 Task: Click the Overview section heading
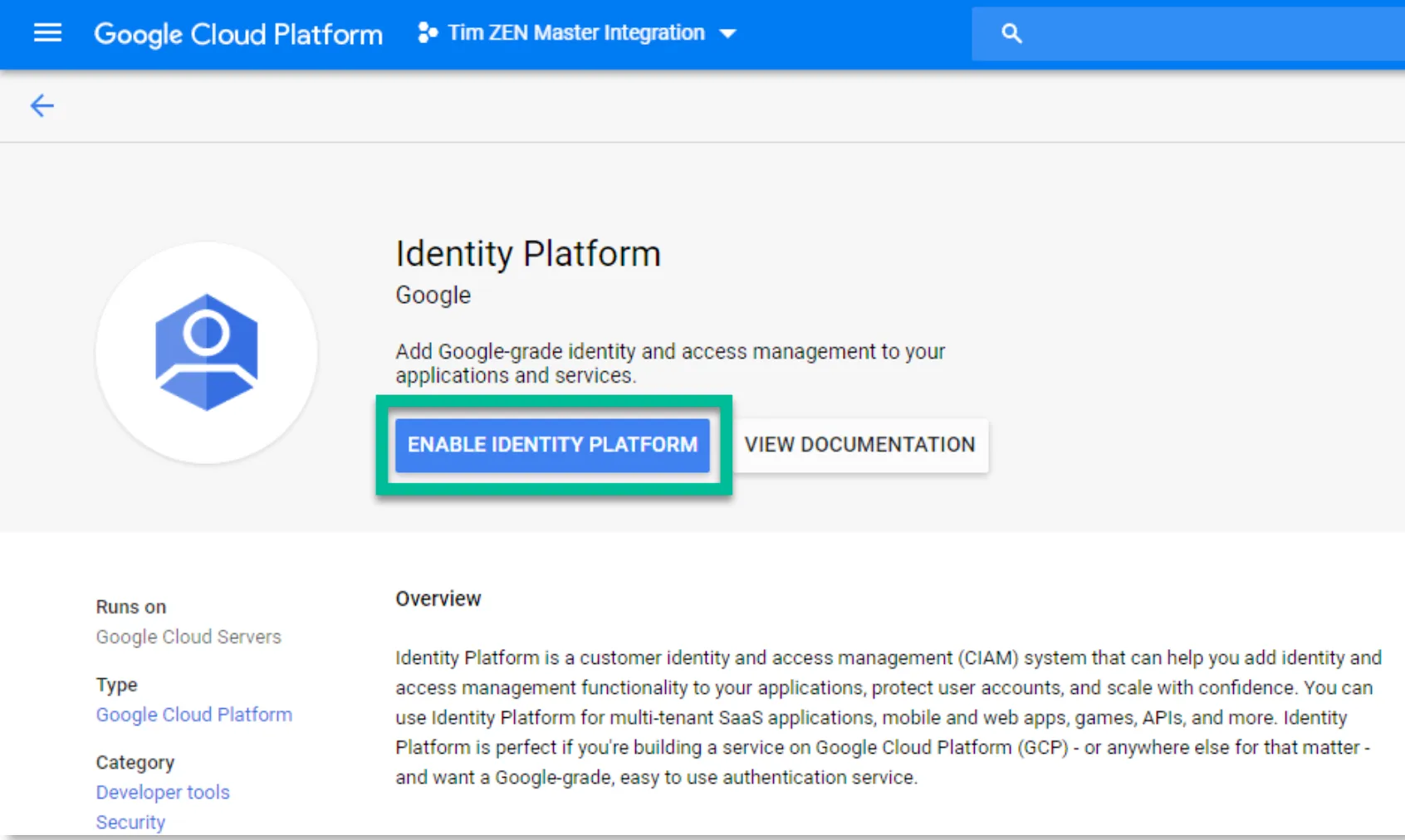(438, 598)
